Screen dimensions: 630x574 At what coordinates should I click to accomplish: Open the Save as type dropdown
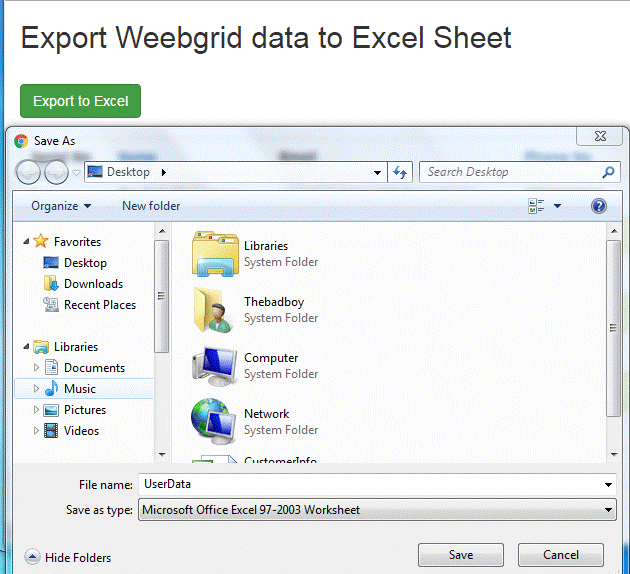coord(377,510)
